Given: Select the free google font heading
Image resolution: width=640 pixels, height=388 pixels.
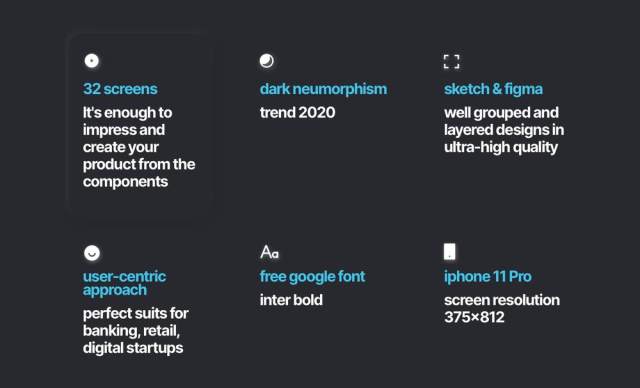Looking at the screenshot, I should [x=312, y=277].
